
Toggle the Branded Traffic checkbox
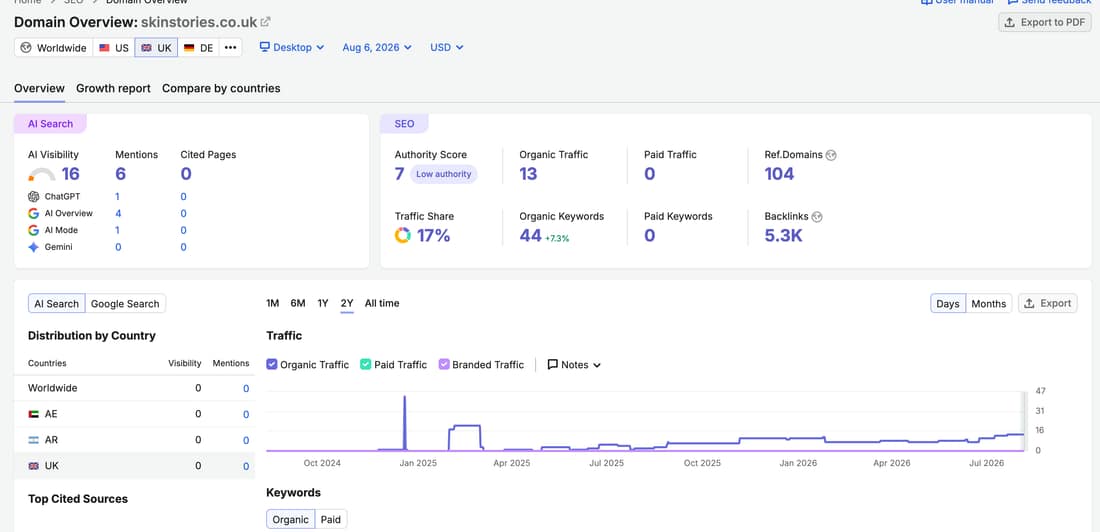coord(443,364)
